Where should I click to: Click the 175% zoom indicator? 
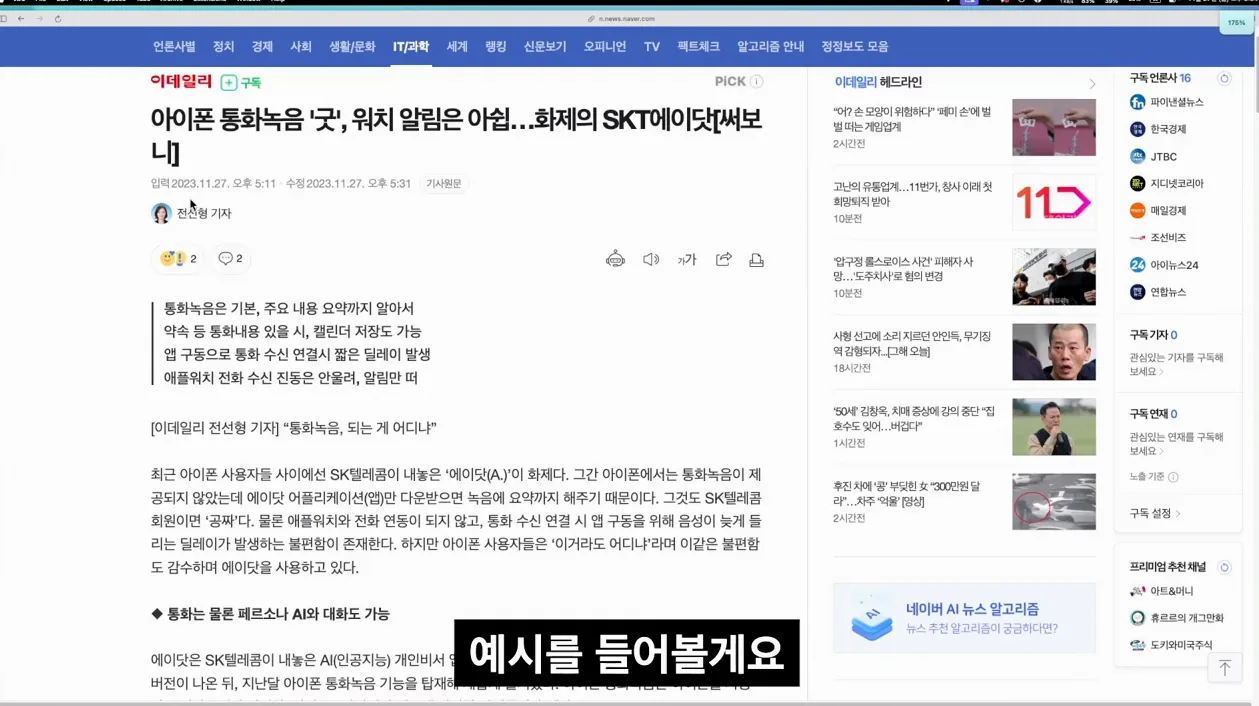pos(1237,22)
